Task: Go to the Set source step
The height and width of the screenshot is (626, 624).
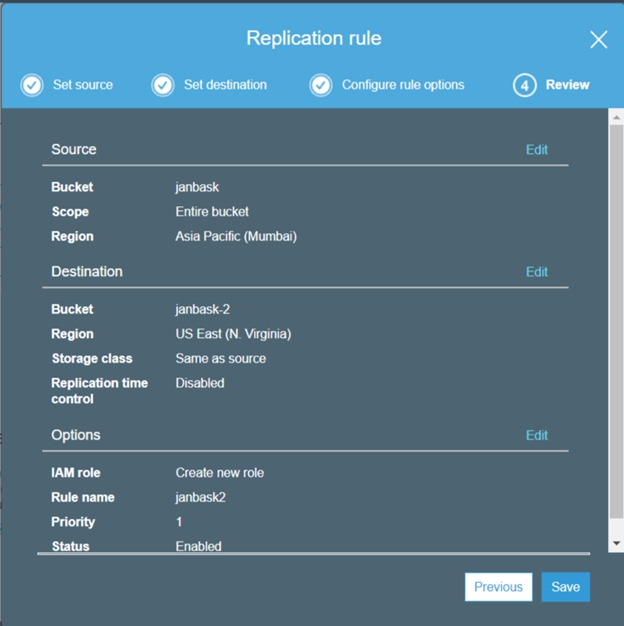Action: coord(82,85)
